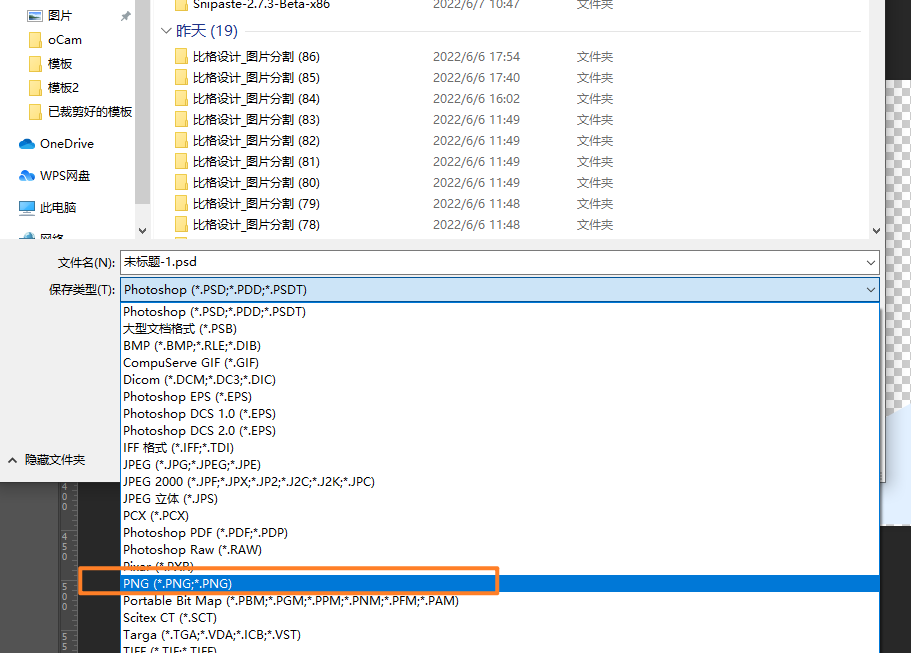Click folder icon of 比格设计_图片分割 (82)
The width and height of the screenshot is (911, 653).
click(181, 141)
